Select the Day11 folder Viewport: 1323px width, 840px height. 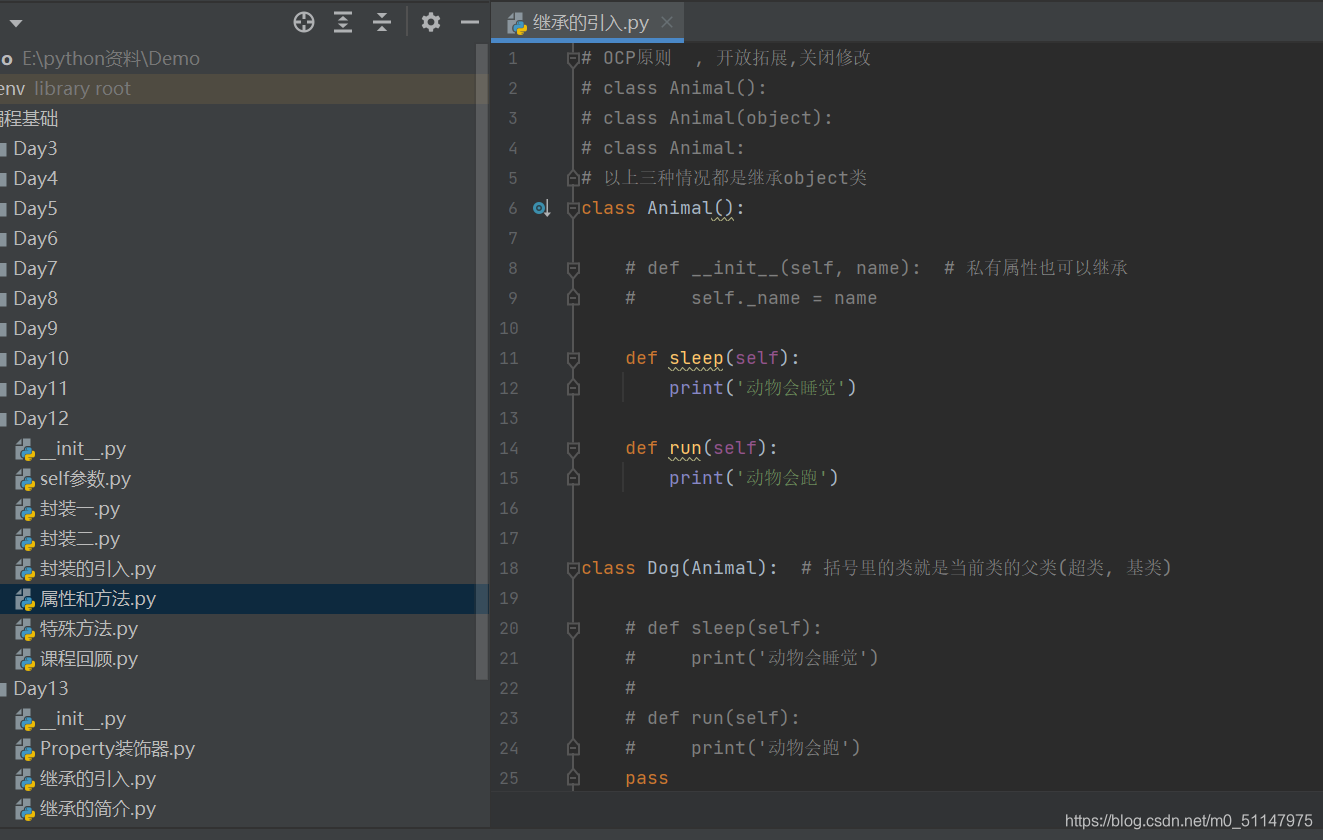(x=41, y=389)
